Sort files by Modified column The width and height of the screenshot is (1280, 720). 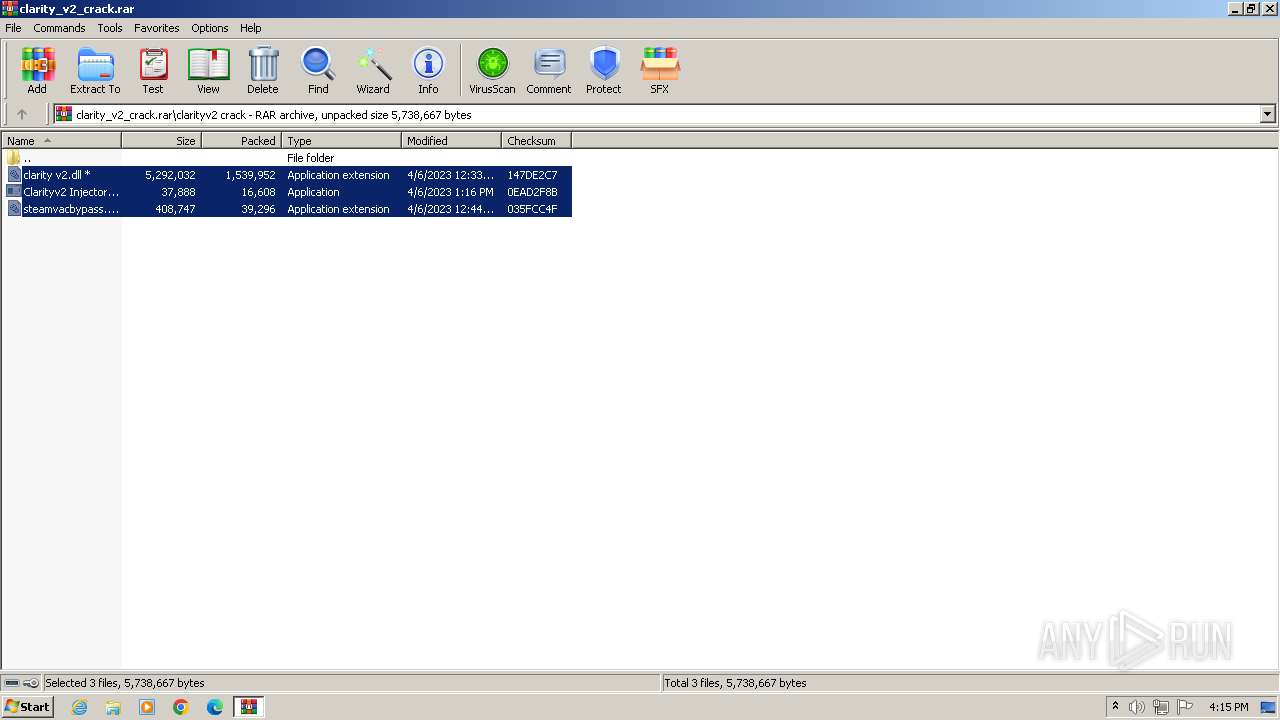[x=451, y=141]
